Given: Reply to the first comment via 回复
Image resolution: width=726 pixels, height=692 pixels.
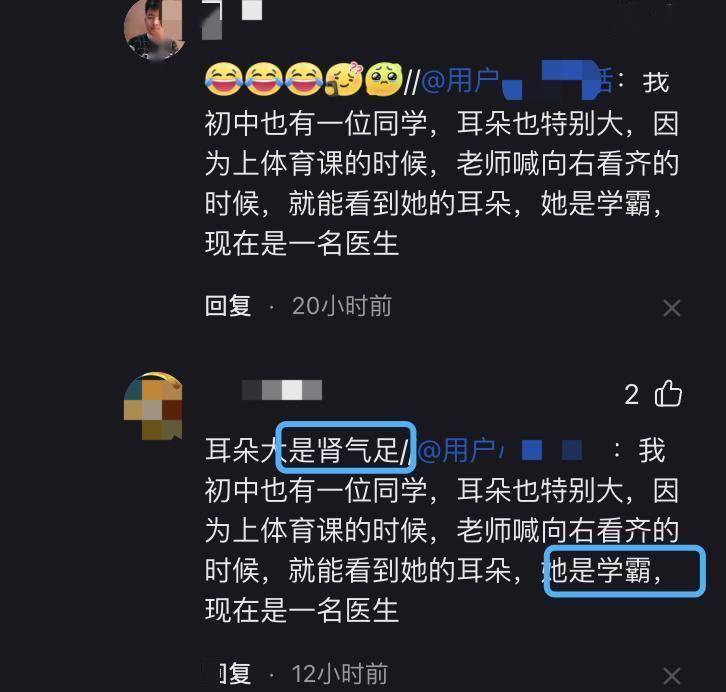Looking at the screenshot, I should [x=228, y=306].
